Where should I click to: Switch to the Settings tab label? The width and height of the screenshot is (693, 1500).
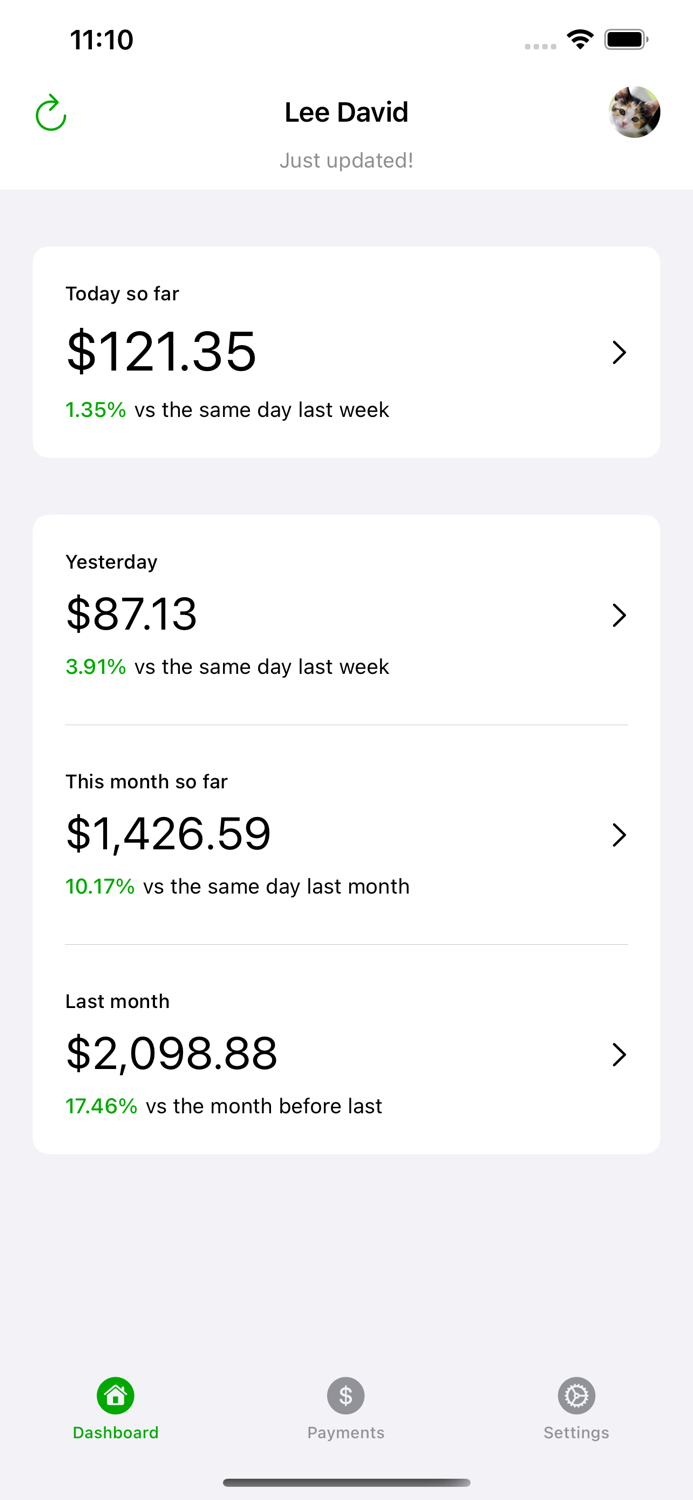pyautogui.click(x=576, y=1433)
